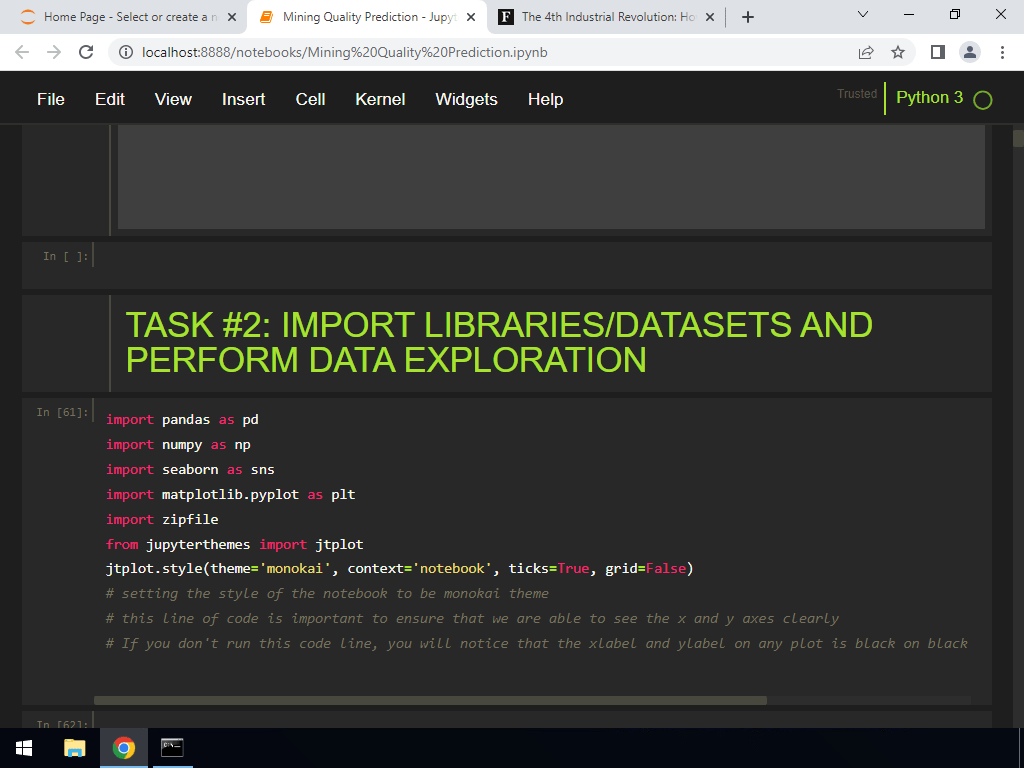The image size is (1024, 768).
Task: Switch to The 4th Industrial Revolution tab
Action: [606, 17]
